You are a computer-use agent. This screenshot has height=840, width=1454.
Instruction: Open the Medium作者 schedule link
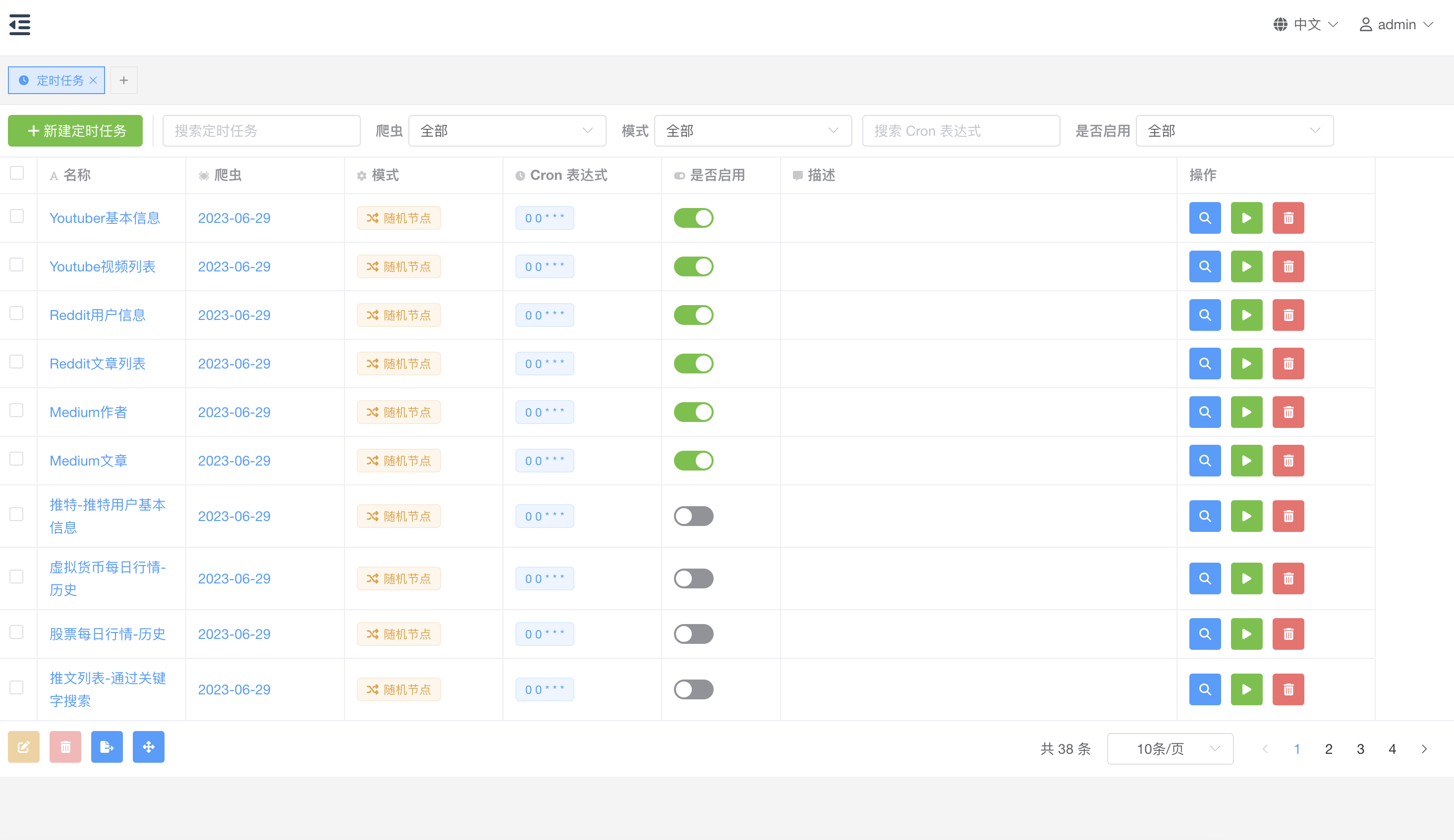(x=88, y=412)
